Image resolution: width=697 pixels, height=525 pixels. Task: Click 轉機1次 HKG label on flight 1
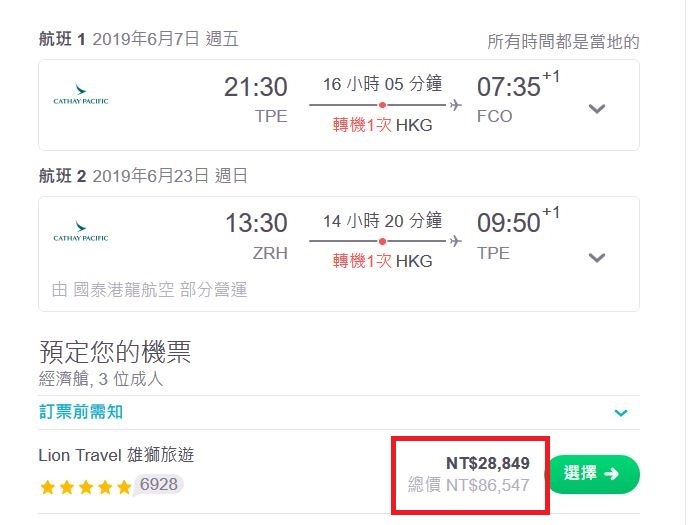tap(382, 125)
